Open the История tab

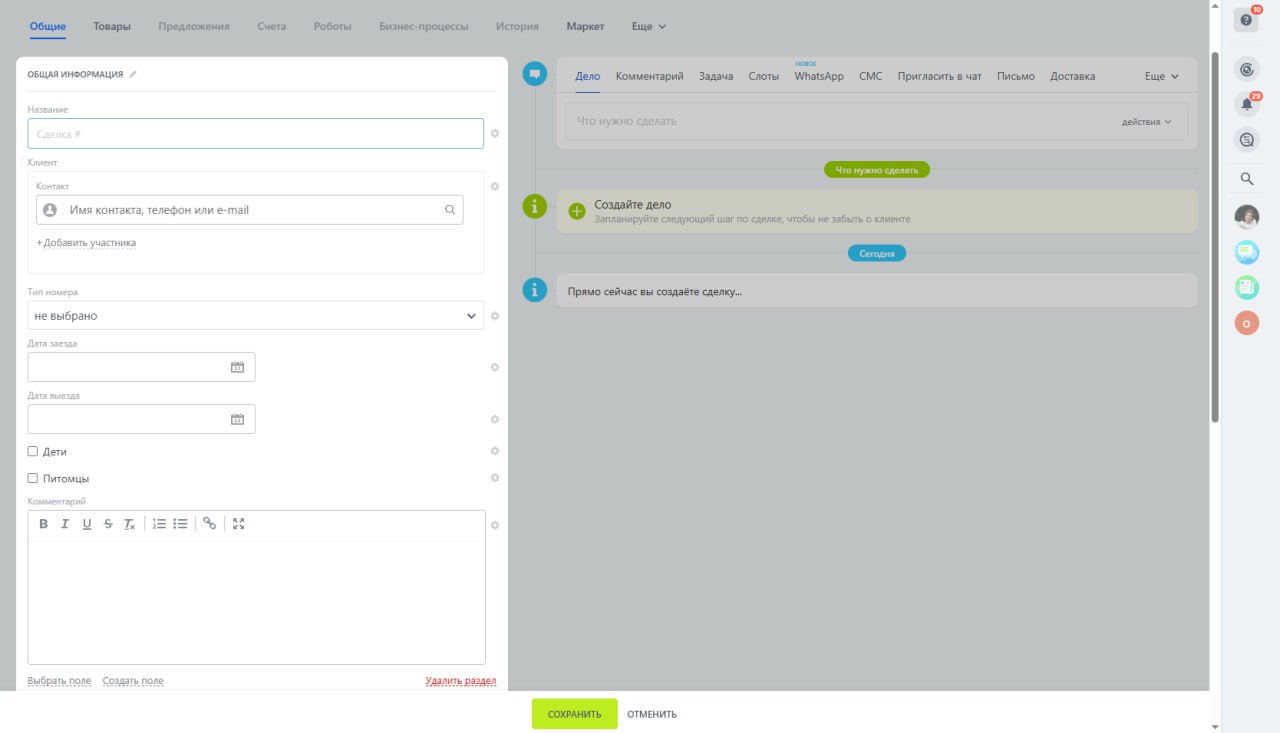point(517,26)
